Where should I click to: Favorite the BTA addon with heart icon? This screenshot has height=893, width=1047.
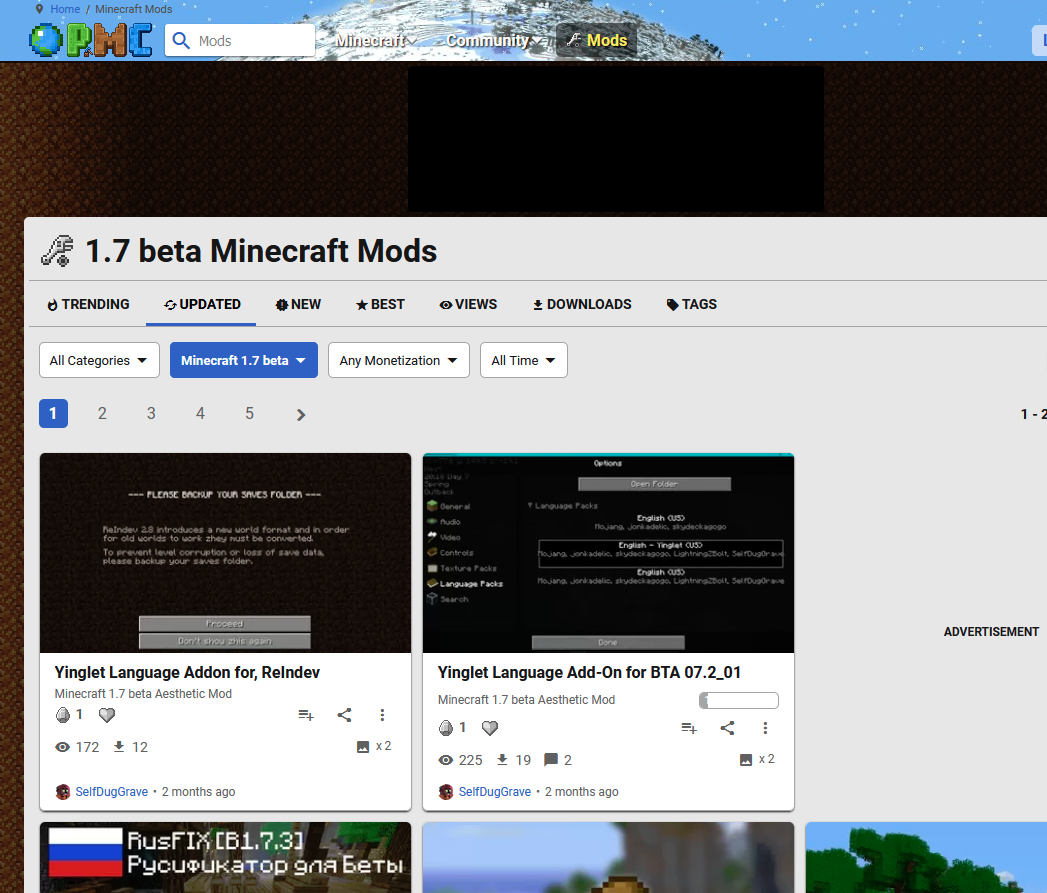pyautogui.click(x=490, y=728)
